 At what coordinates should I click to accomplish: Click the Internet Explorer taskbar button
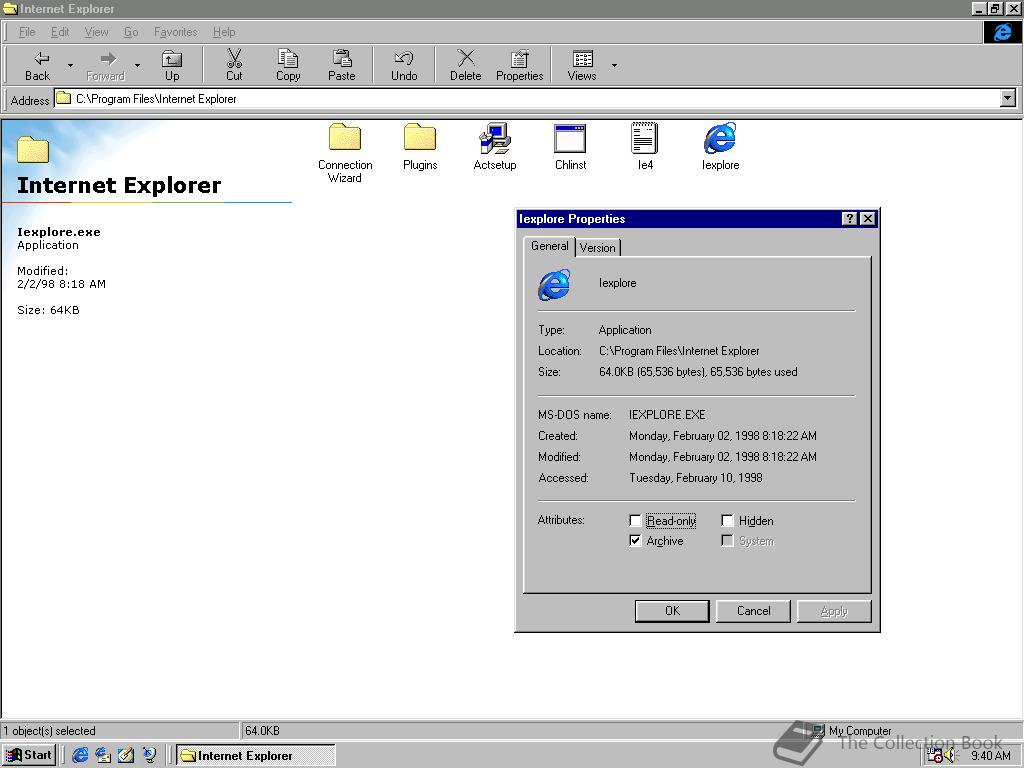(256, 755)
